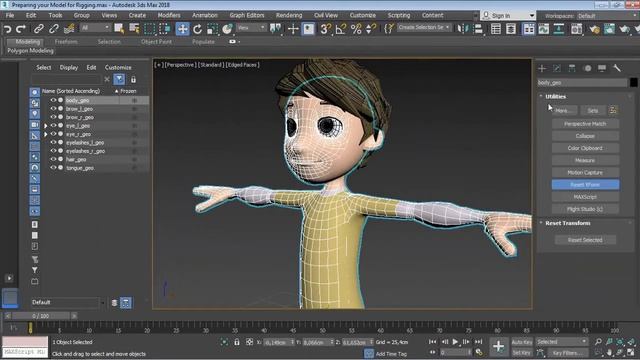The height and width of the screenshot is (360, 640).
Task: Click the Zoom magnifier viewport control
Action: (598, 342)
